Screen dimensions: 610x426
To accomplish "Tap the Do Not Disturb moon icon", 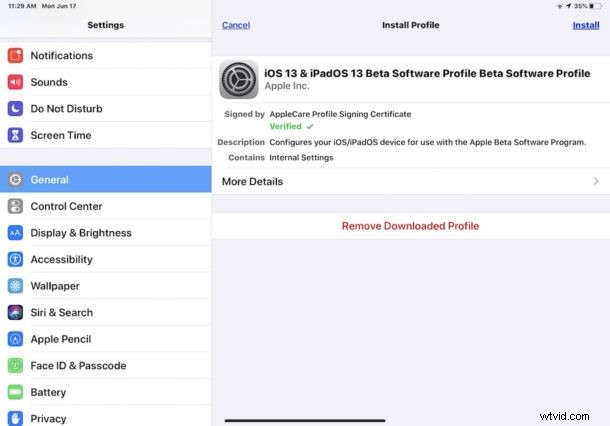I will (x=15, y=109).
